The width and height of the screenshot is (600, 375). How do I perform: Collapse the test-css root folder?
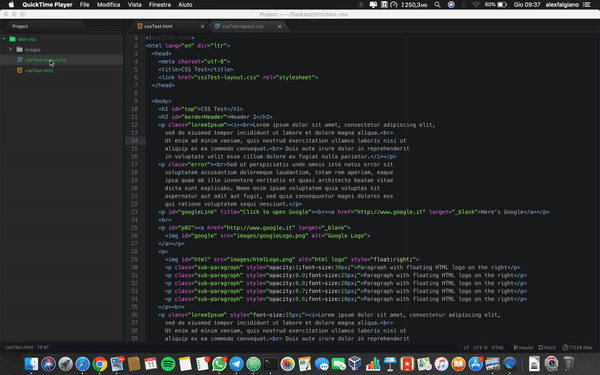(3, 39)
